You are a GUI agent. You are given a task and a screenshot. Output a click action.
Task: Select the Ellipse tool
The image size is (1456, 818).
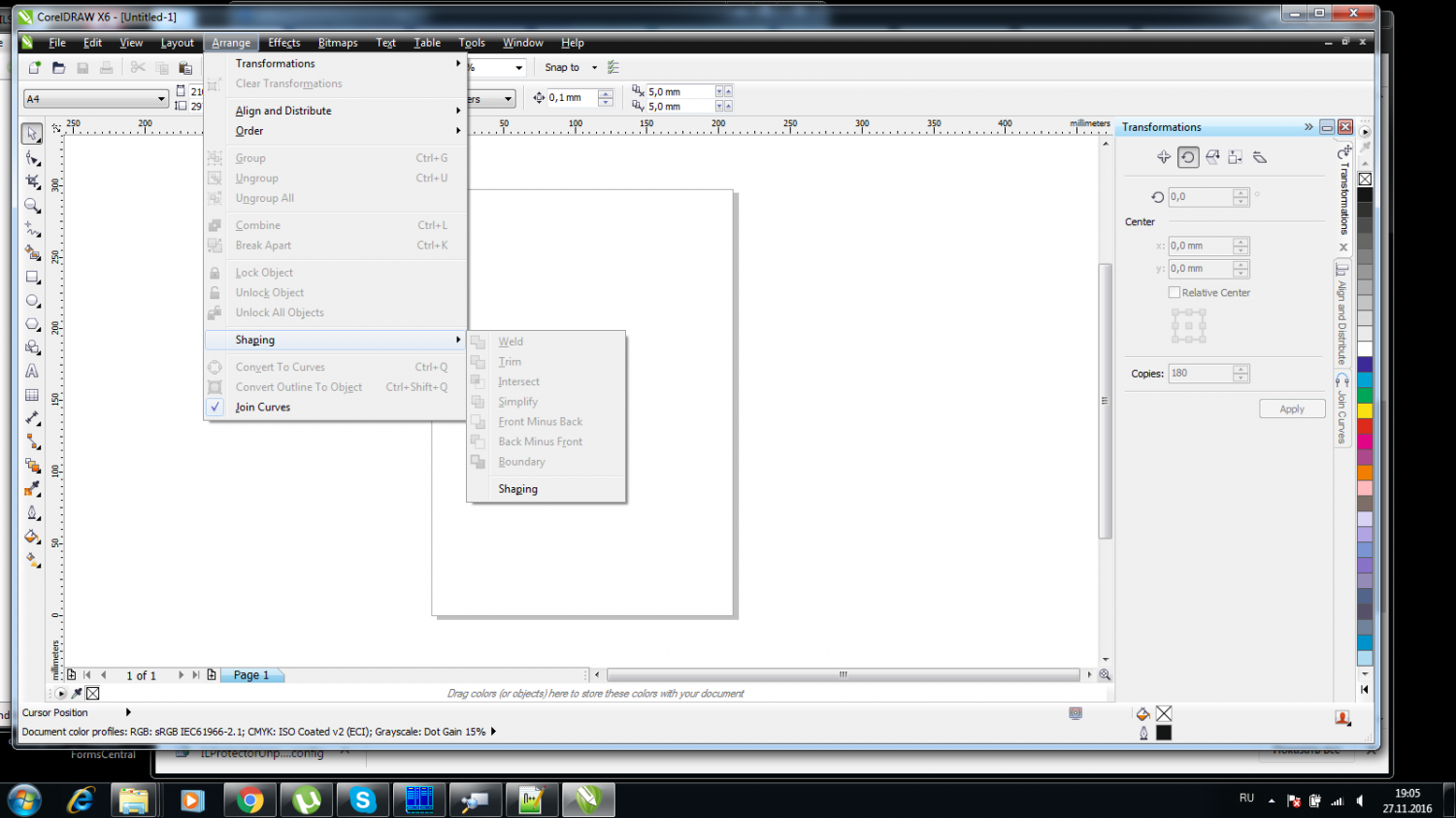[32, 301]
